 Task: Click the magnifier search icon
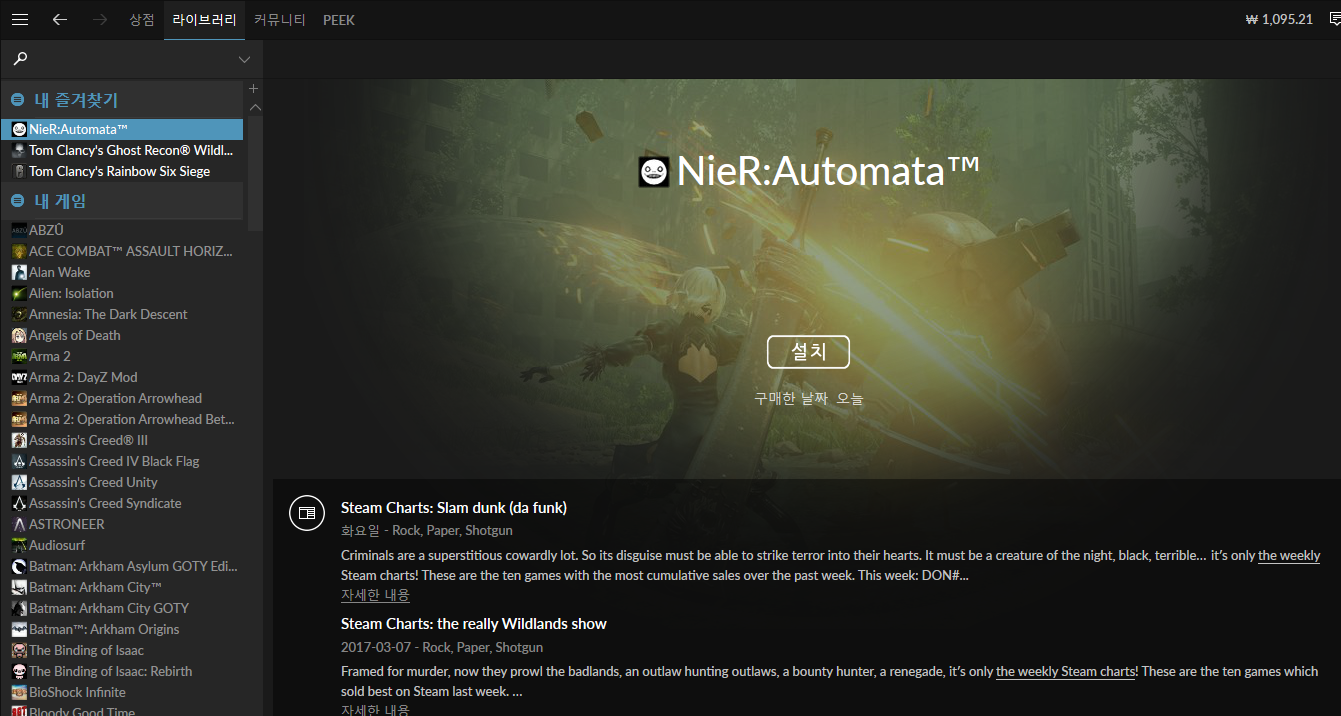click(x=20, y=59)
